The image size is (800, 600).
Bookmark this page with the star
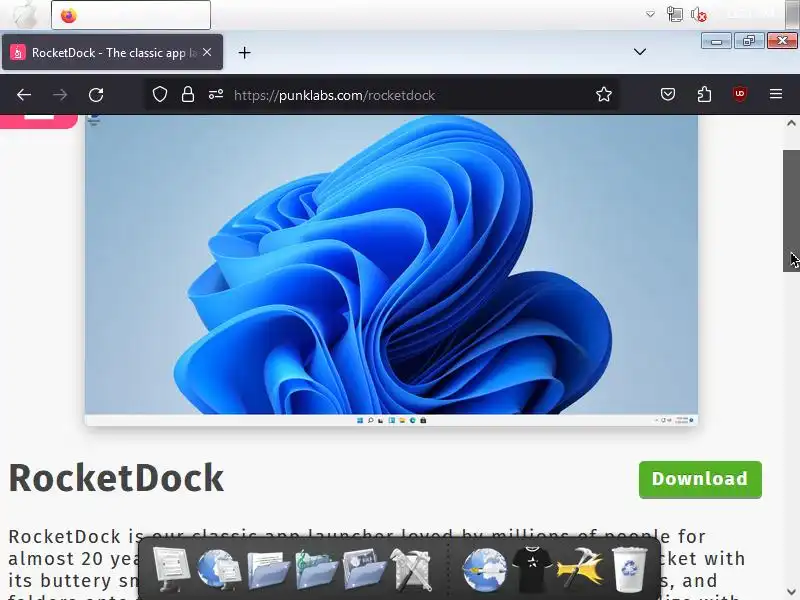pos(604,94)
